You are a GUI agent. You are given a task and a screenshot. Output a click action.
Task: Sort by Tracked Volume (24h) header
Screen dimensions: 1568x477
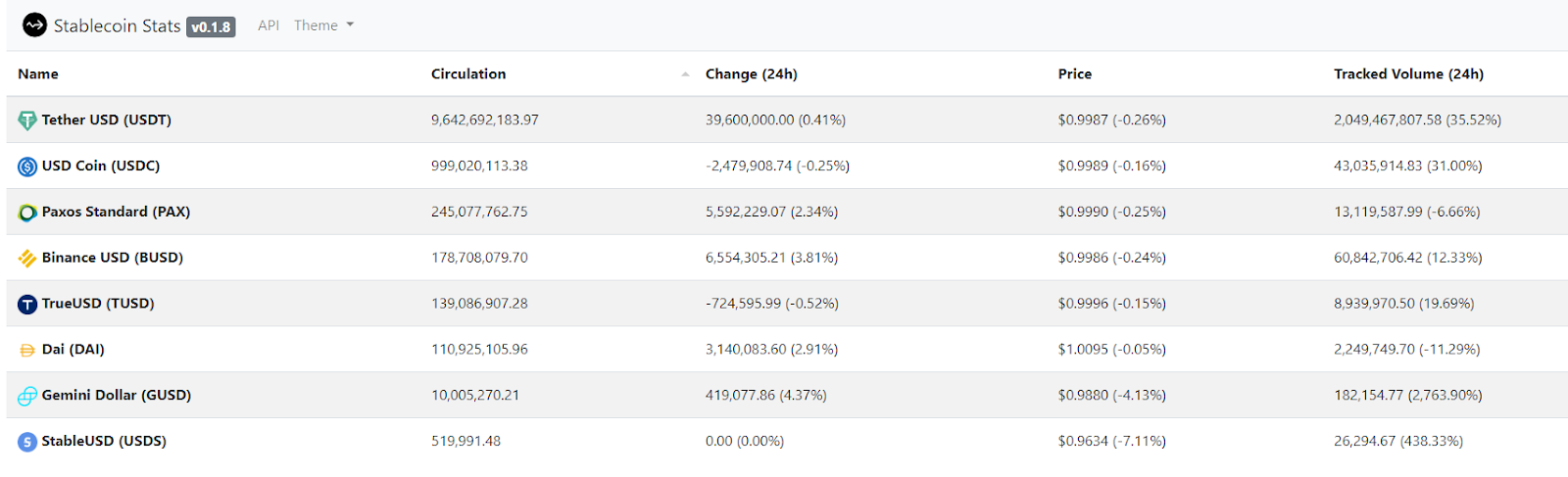[1408, 74]
